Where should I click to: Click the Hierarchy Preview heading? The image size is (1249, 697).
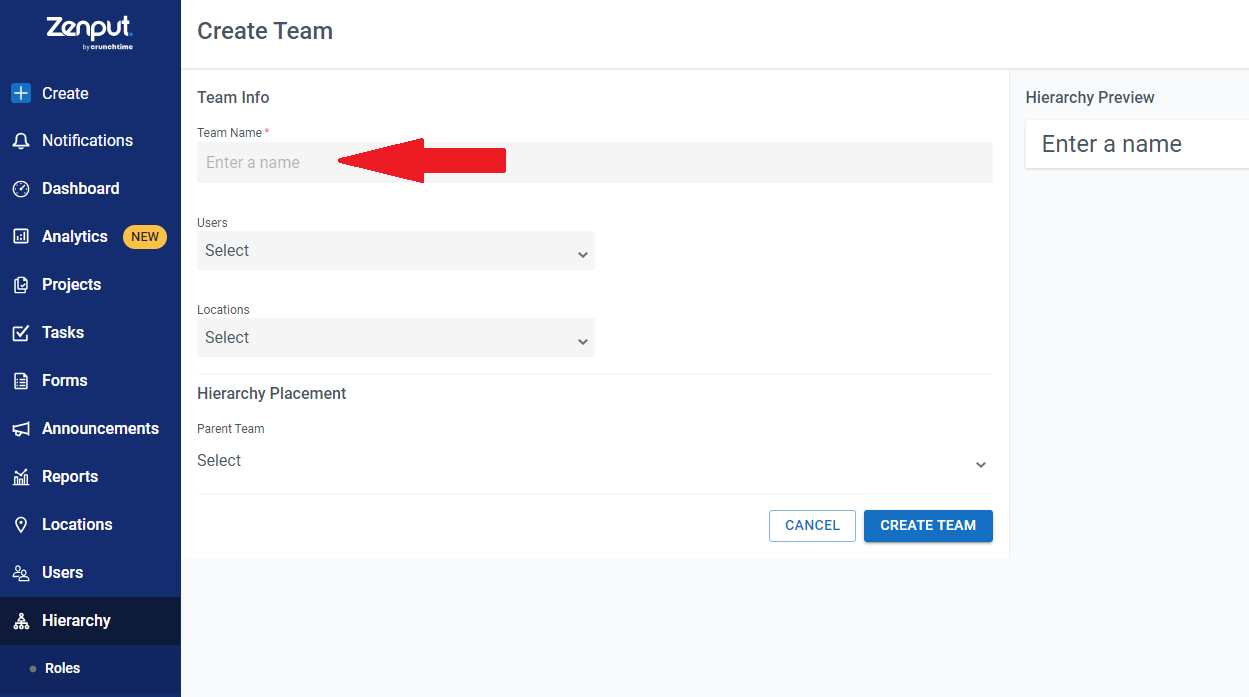[x=1090, y=97]
